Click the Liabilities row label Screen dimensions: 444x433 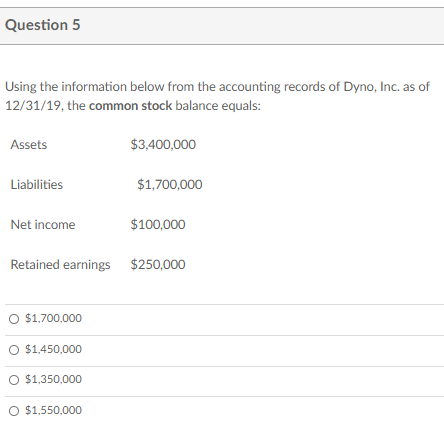pyautogui.click(x=37, y=185)
